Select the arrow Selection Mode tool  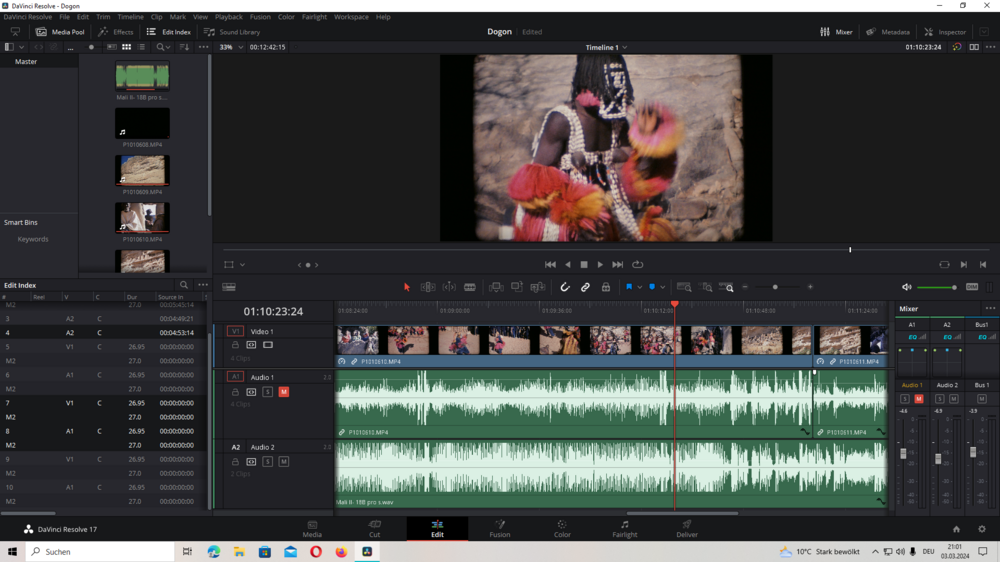407,287
